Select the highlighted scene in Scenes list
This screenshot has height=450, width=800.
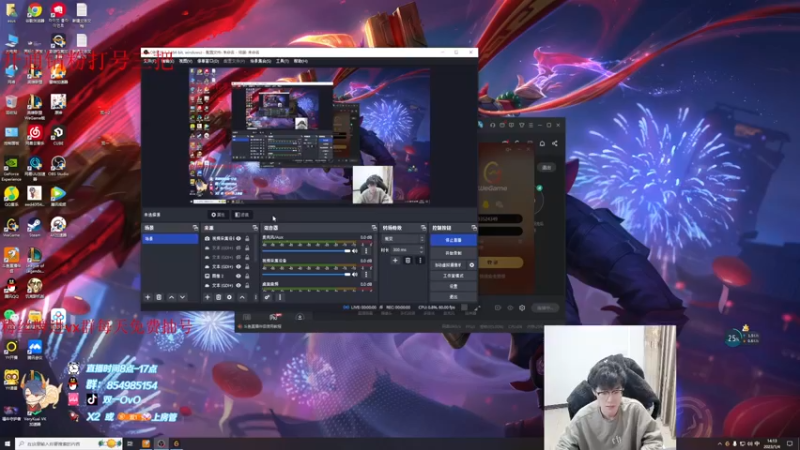click(x=170, y=239)
